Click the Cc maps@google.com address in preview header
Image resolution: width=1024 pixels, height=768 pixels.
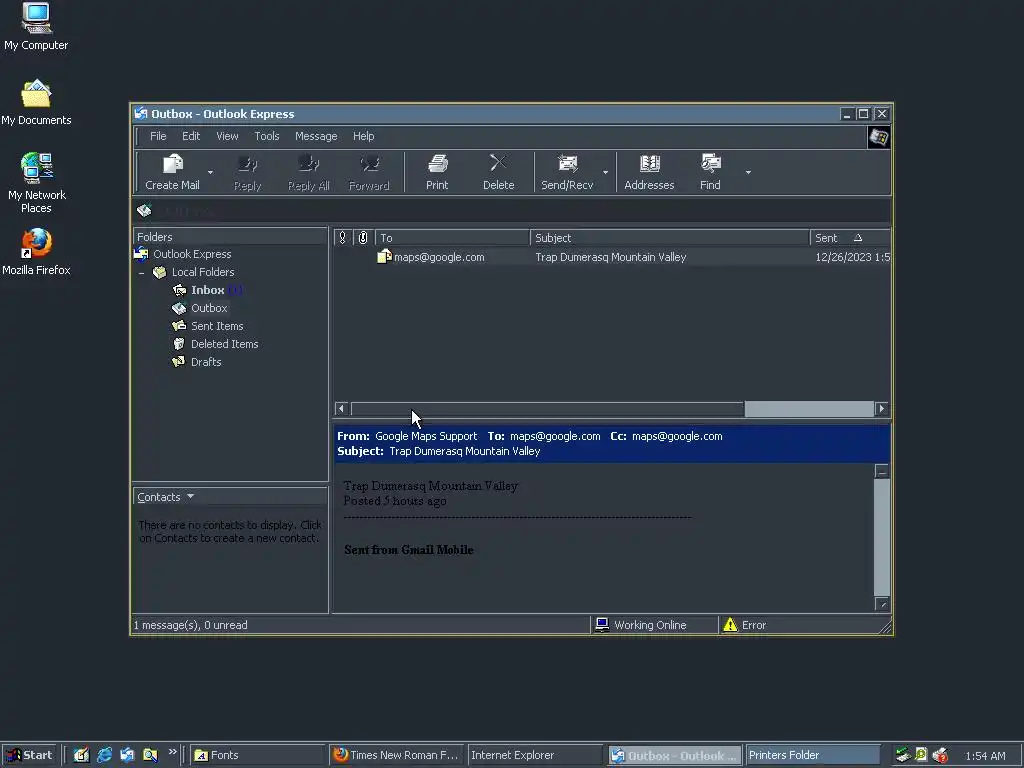click(x=677, y=436)
